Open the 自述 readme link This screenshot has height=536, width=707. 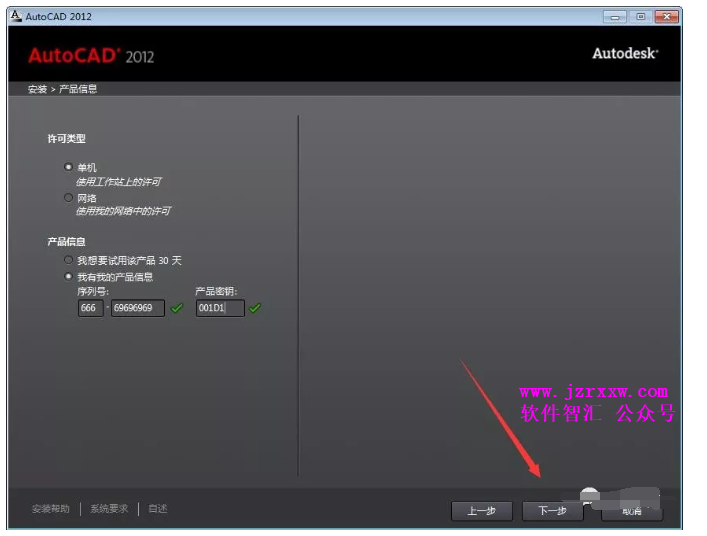tap(157, 509)
